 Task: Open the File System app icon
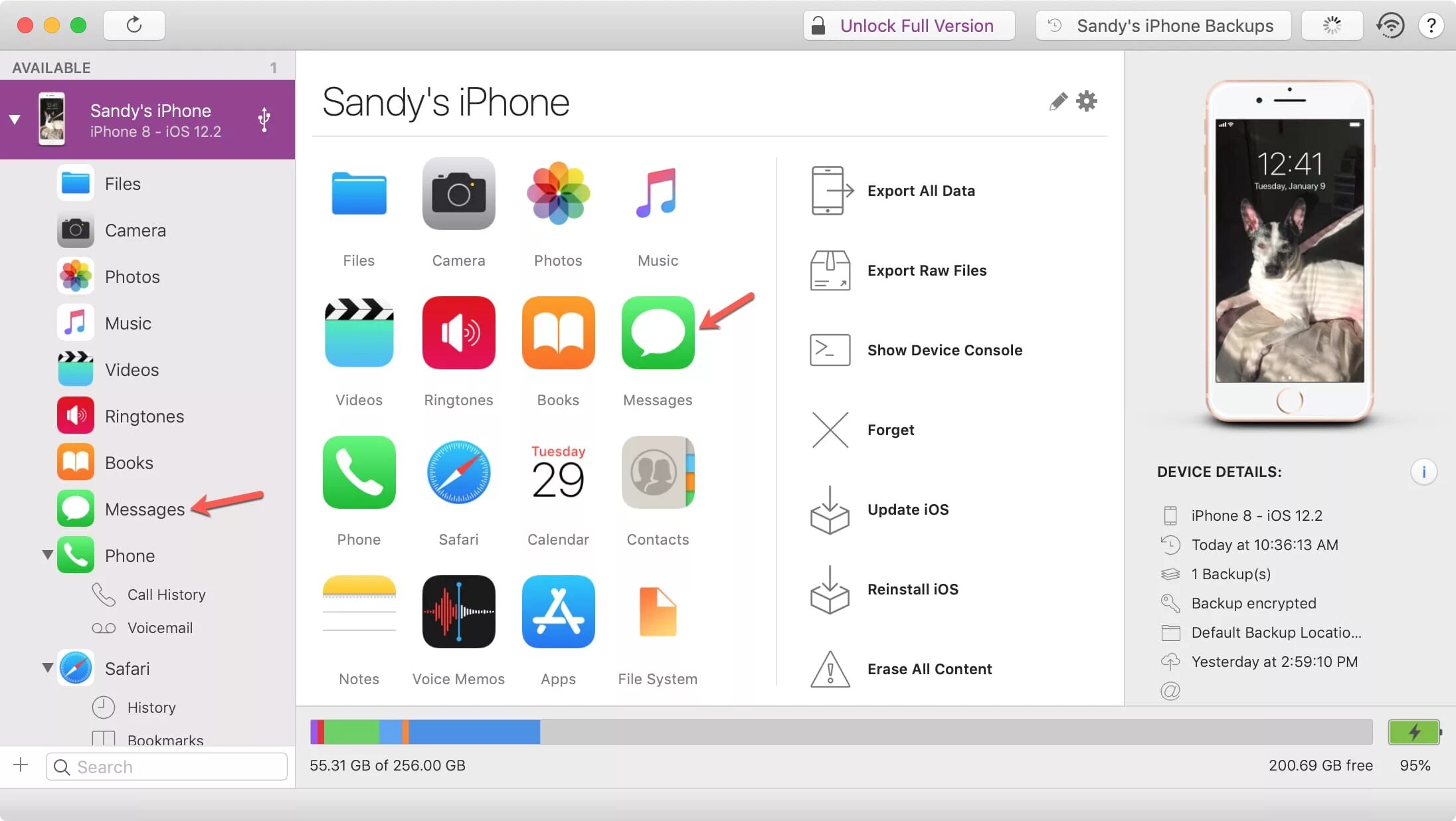click(657, 611)
